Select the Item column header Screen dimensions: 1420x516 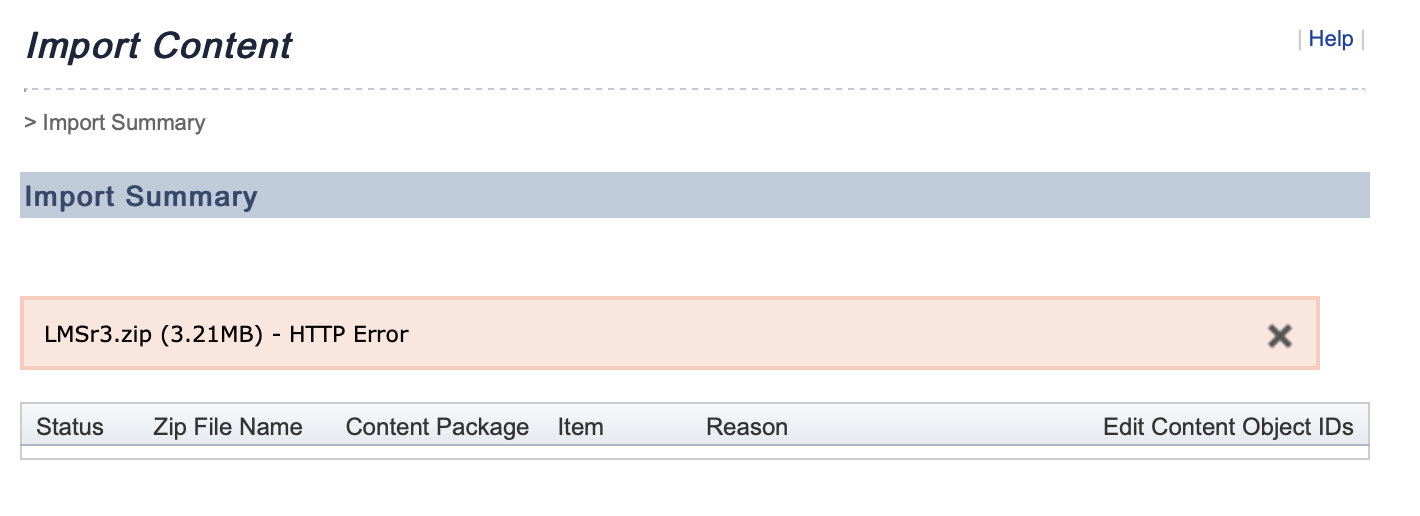tap(580, 427)
